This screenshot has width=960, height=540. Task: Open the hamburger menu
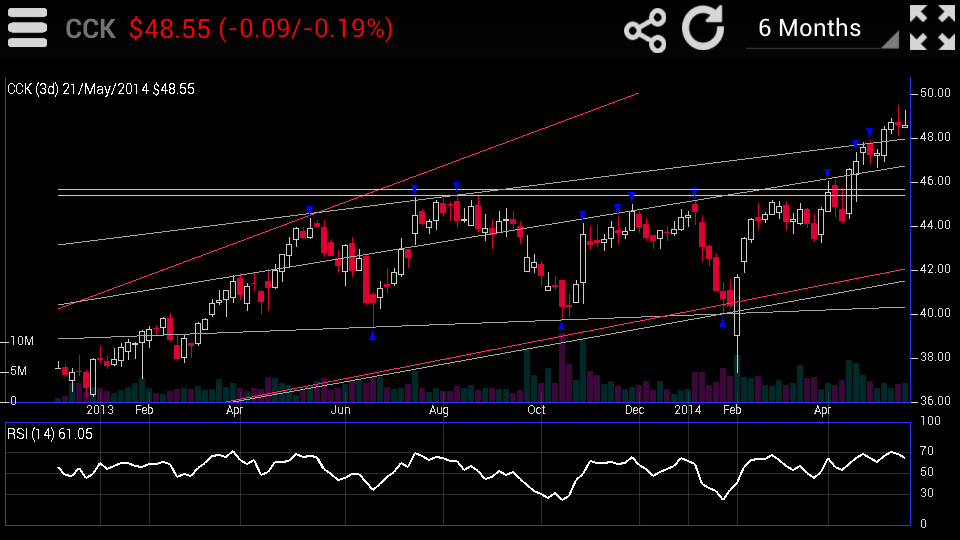[28, 28]
